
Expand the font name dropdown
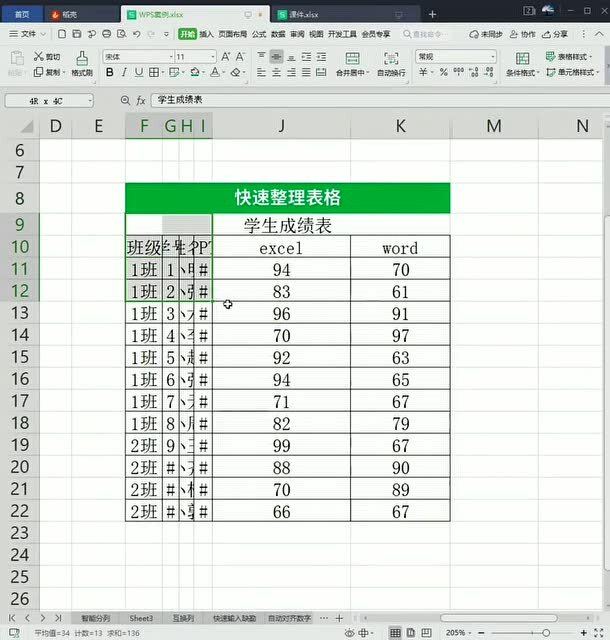coord(171,57)
